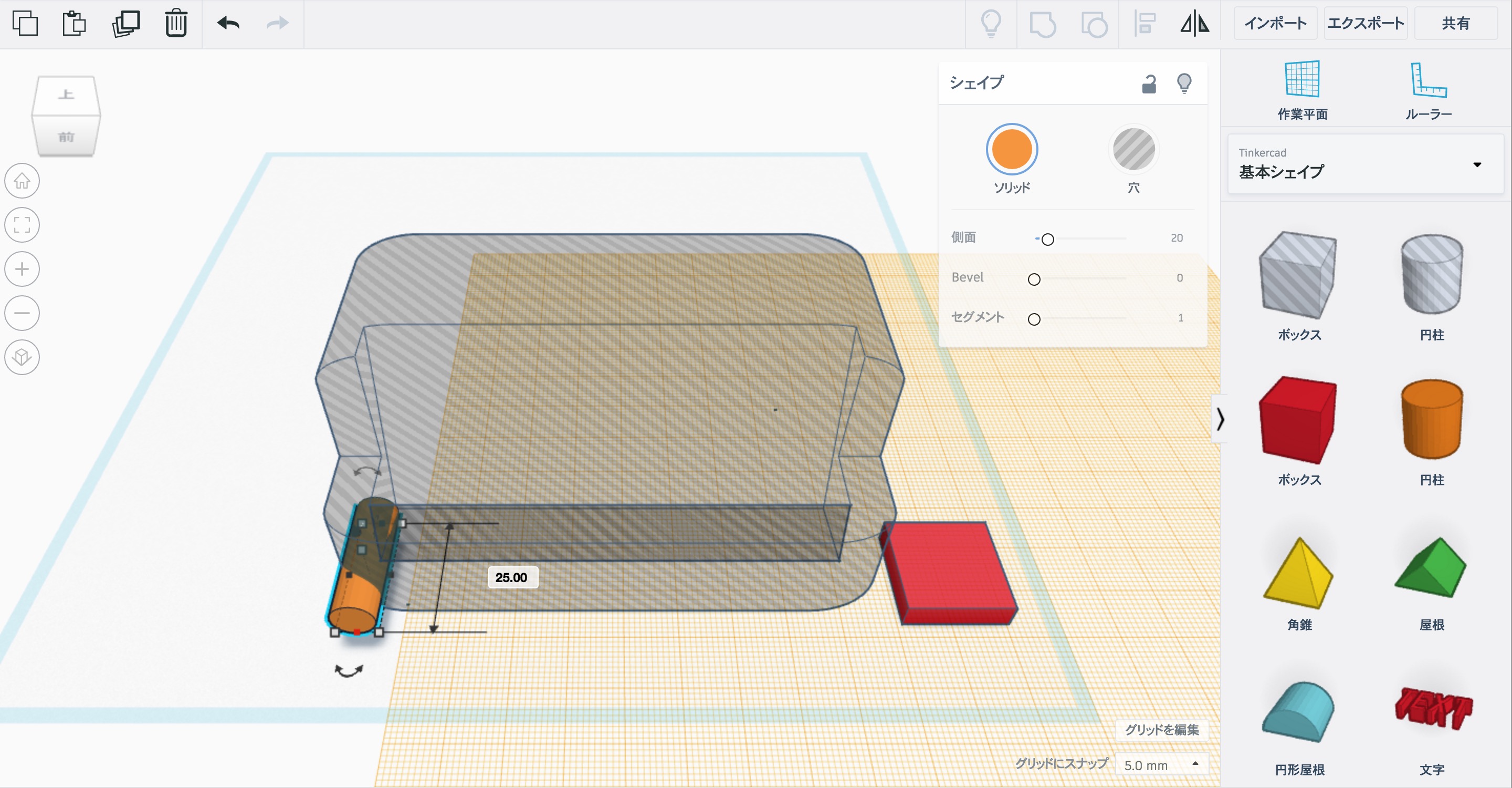The height and width of the screenshot is (788, 1512).
Task: Collapse the shapes sidebar with chevron
Action: (1220, 419)
